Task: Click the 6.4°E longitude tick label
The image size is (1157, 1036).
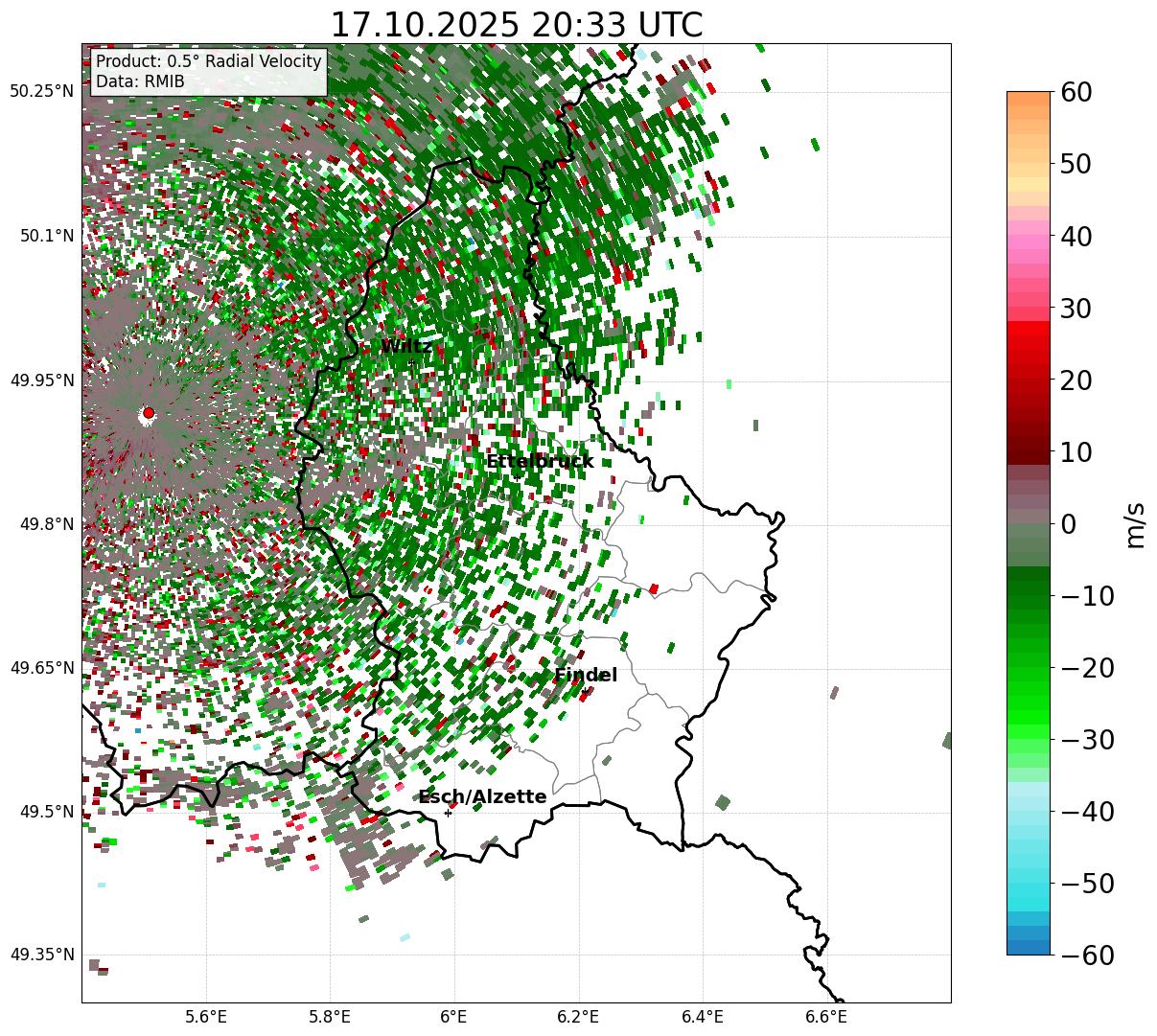Action: coord(703,1016)
